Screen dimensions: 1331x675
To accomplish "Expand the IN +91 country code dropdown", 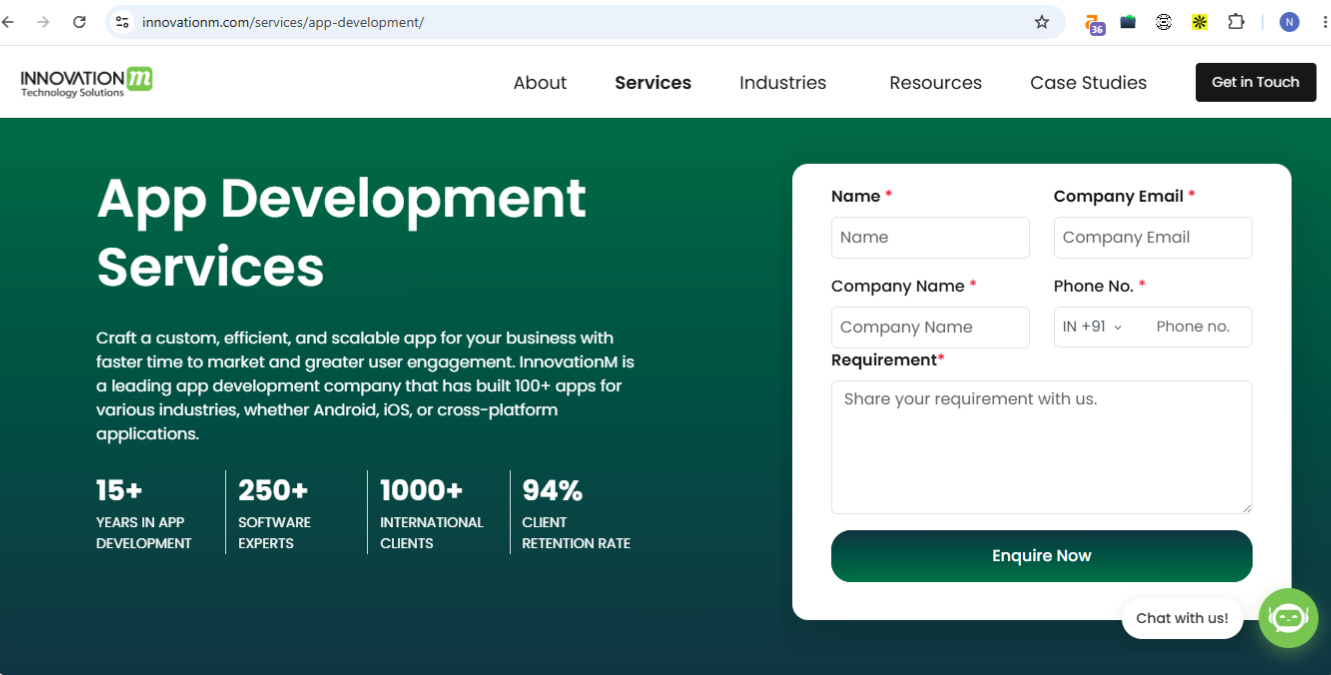I will click(1093, 327).
